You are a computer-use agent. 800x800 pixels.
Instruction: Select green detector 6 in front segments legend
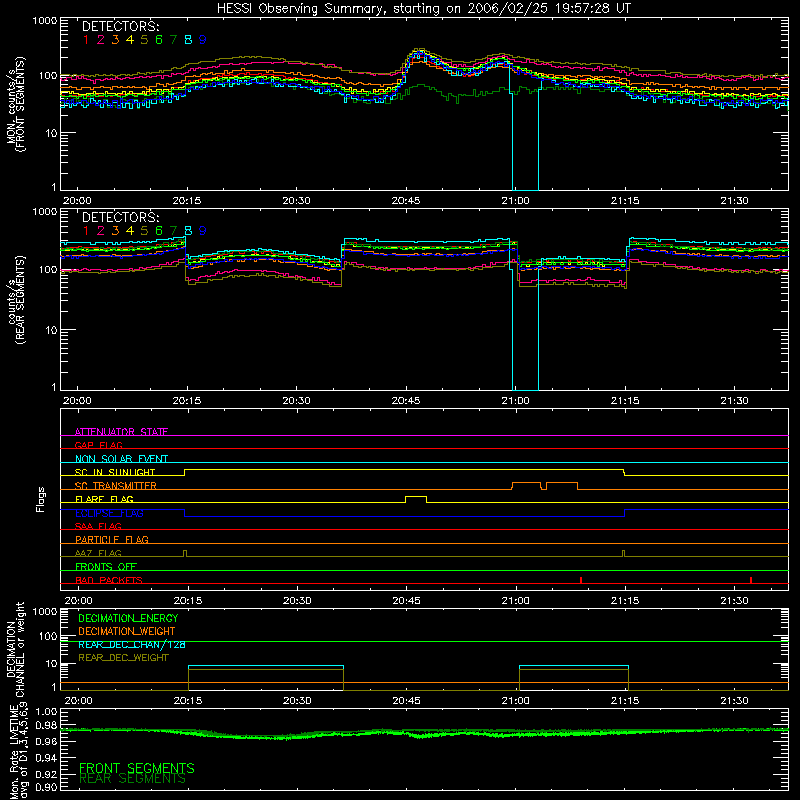[159, 40]
